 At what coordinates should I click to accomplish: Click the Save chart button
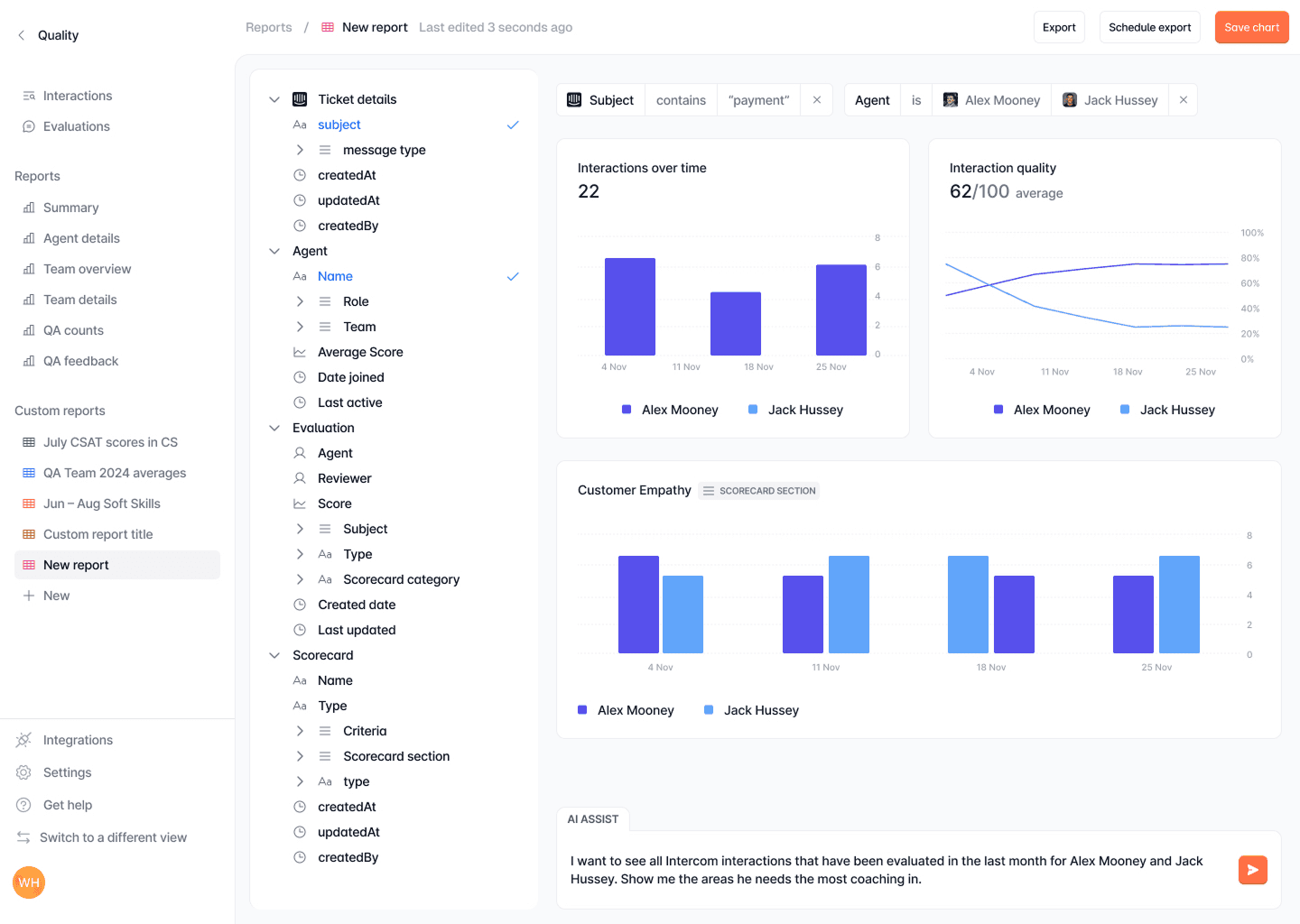(x=1251, y=27)
